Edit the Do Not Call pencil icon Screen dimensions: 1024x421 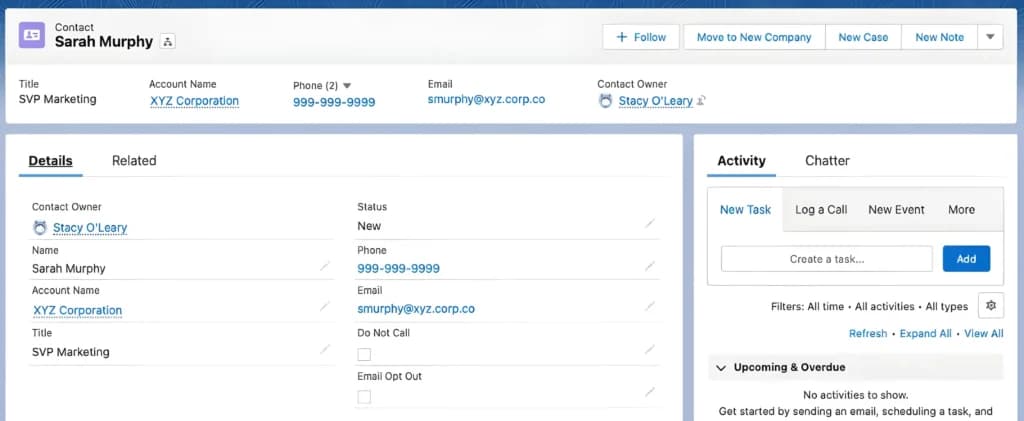click(650, 350)
